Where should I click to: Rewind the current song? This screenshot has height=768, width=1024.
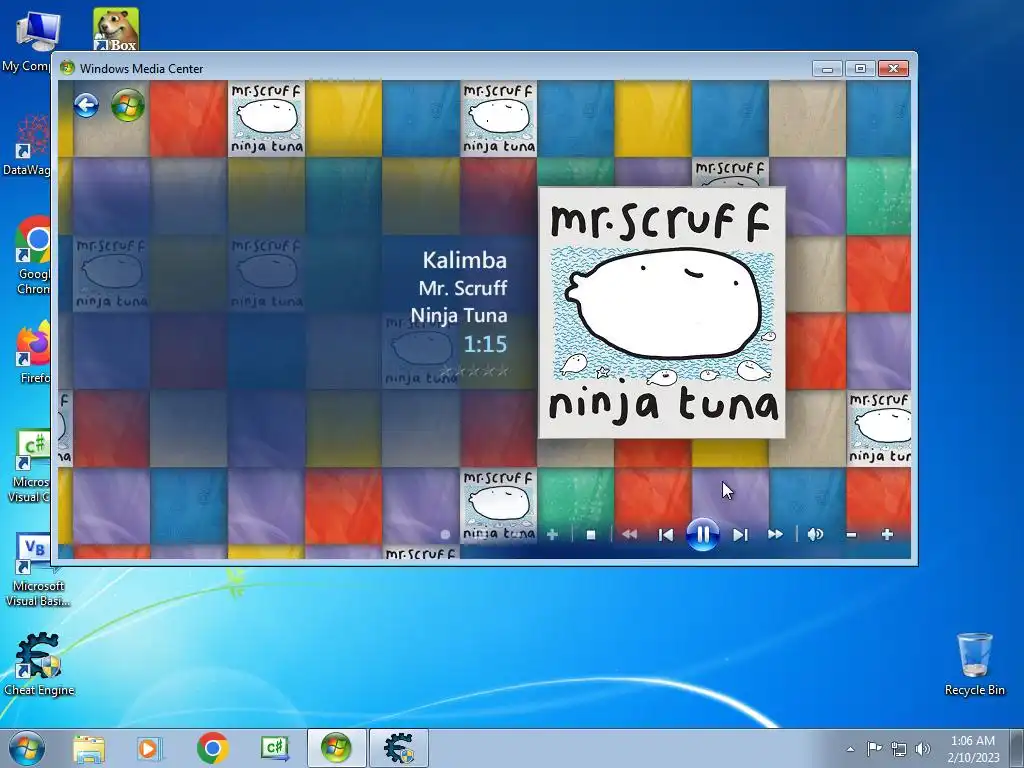pyautogui.click(x=630, y=535)
